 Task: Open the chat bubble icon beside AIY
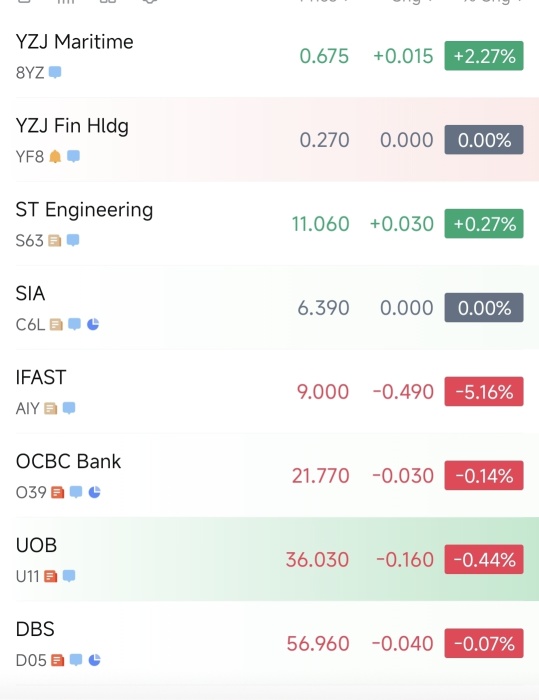tap(69, 408)
